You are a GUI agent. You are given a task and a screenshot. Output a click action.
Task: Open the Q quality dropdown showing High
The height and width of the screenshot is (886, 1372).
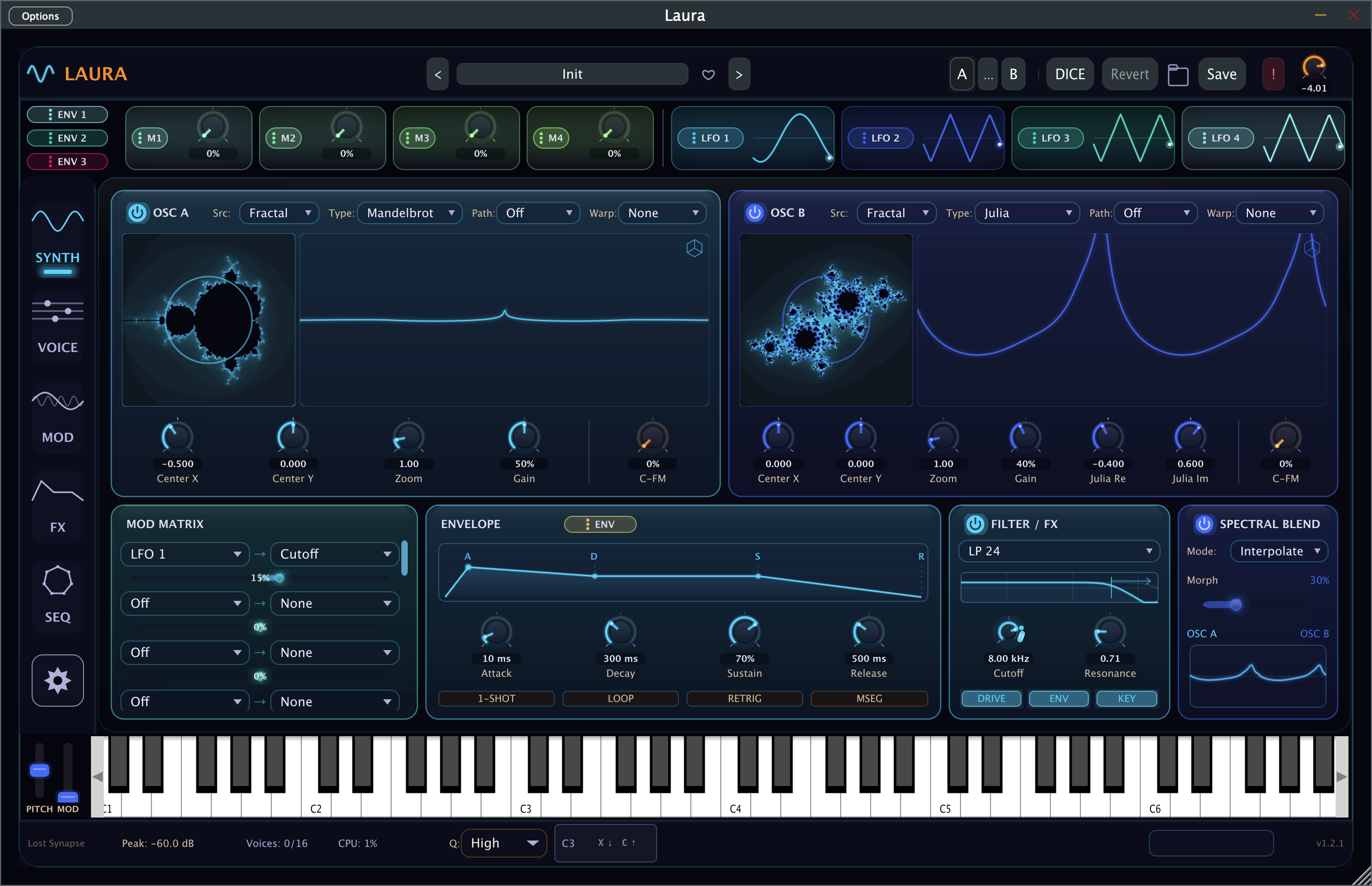coord(504,843)
